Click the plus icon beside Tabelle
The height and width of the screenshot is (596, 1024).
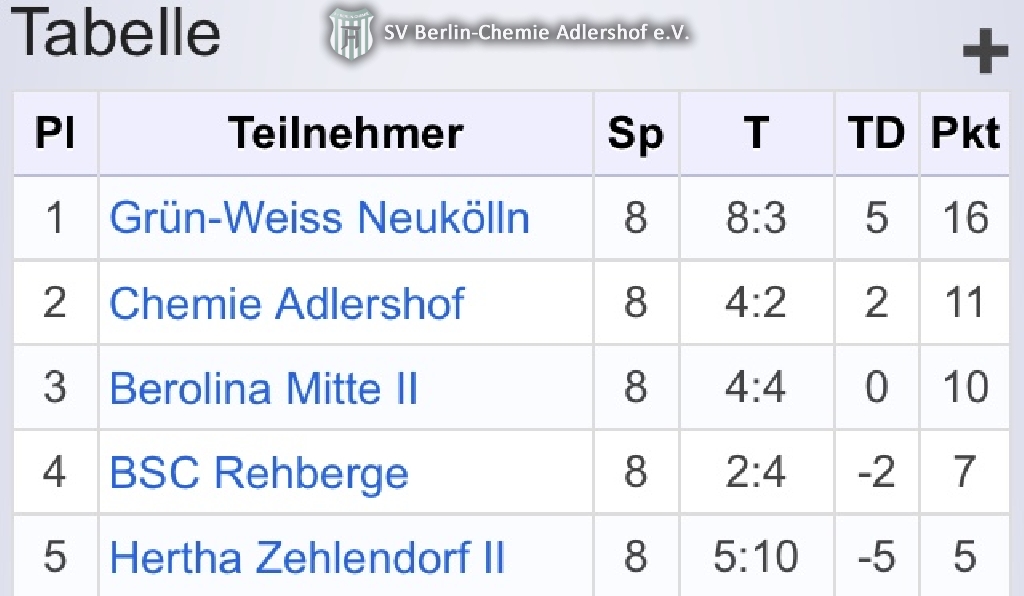(985, 53)
